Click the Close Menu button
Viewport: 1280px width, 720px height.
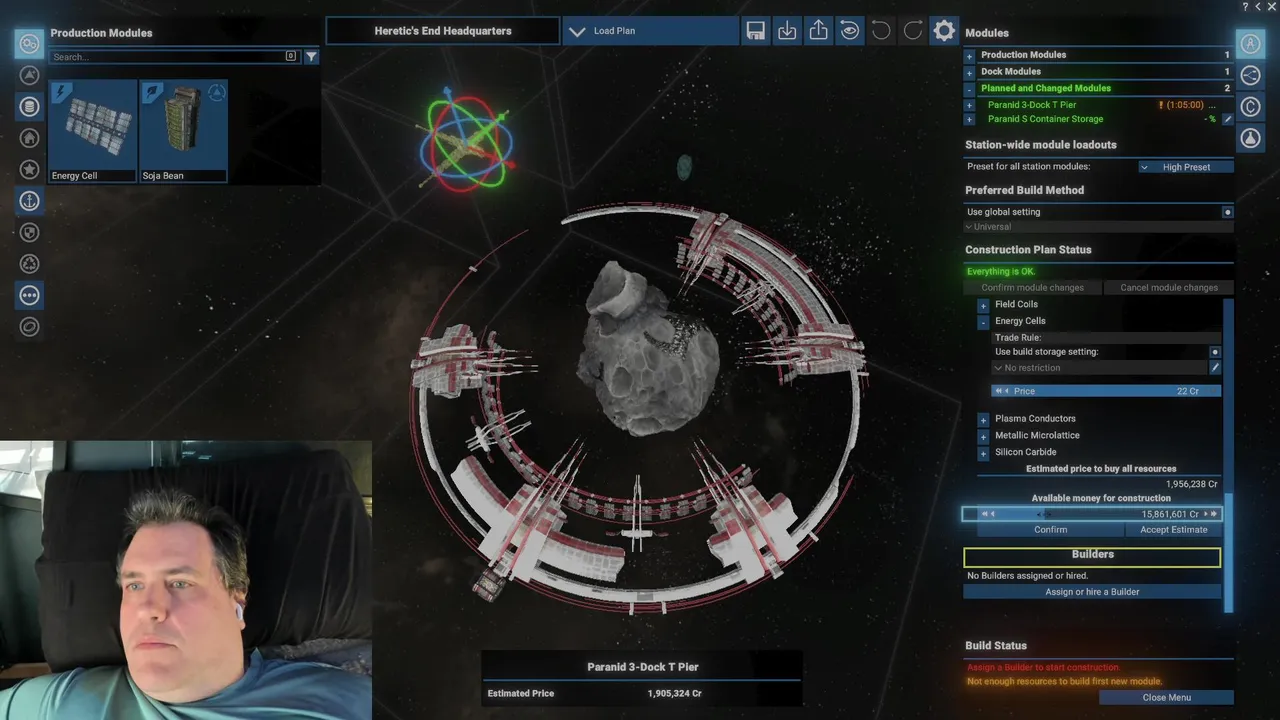[x=1166, y=698]
